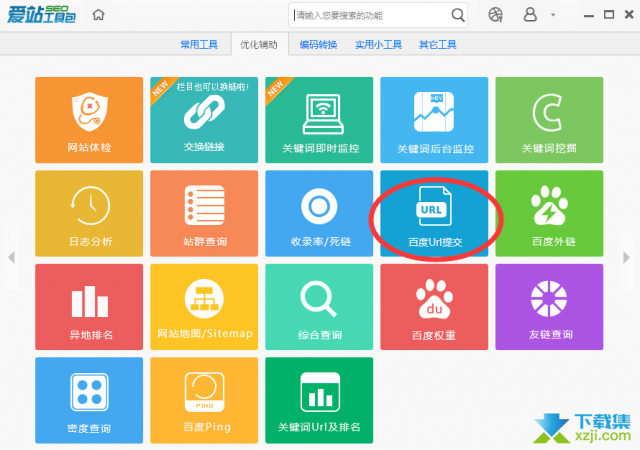Launch the 友链查询 friend link checker

[x=549, y=306]
